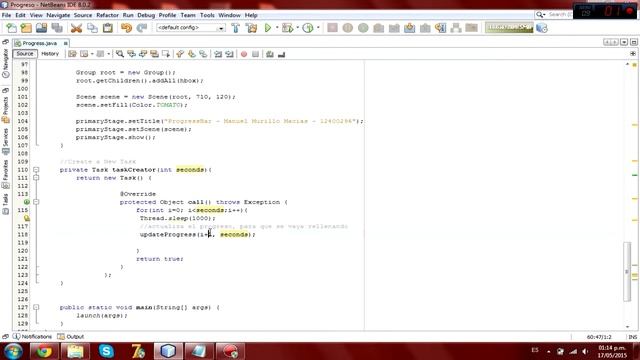Click the Comment editor toolbar icon
Viewport: 640px width, 360px height.
[270, 54]
